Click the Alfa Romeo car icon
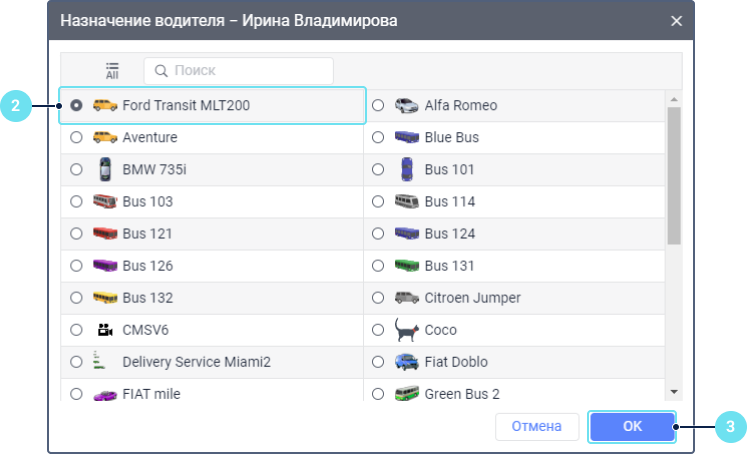Viewport: 747px width, 454px height. (406, 105)
